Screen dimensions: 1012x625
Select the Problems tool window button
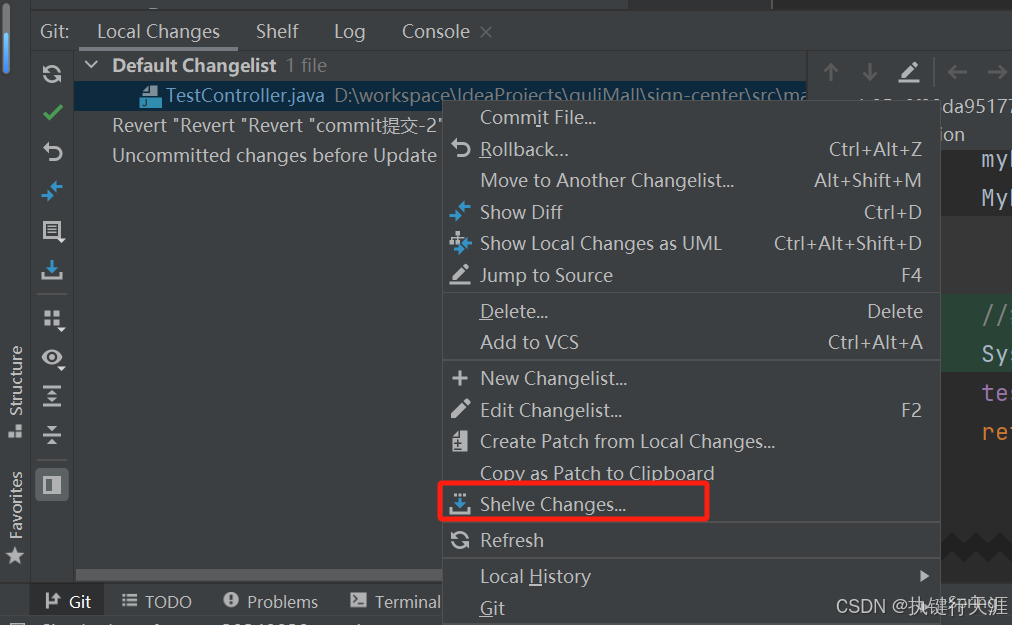[270, 601]
